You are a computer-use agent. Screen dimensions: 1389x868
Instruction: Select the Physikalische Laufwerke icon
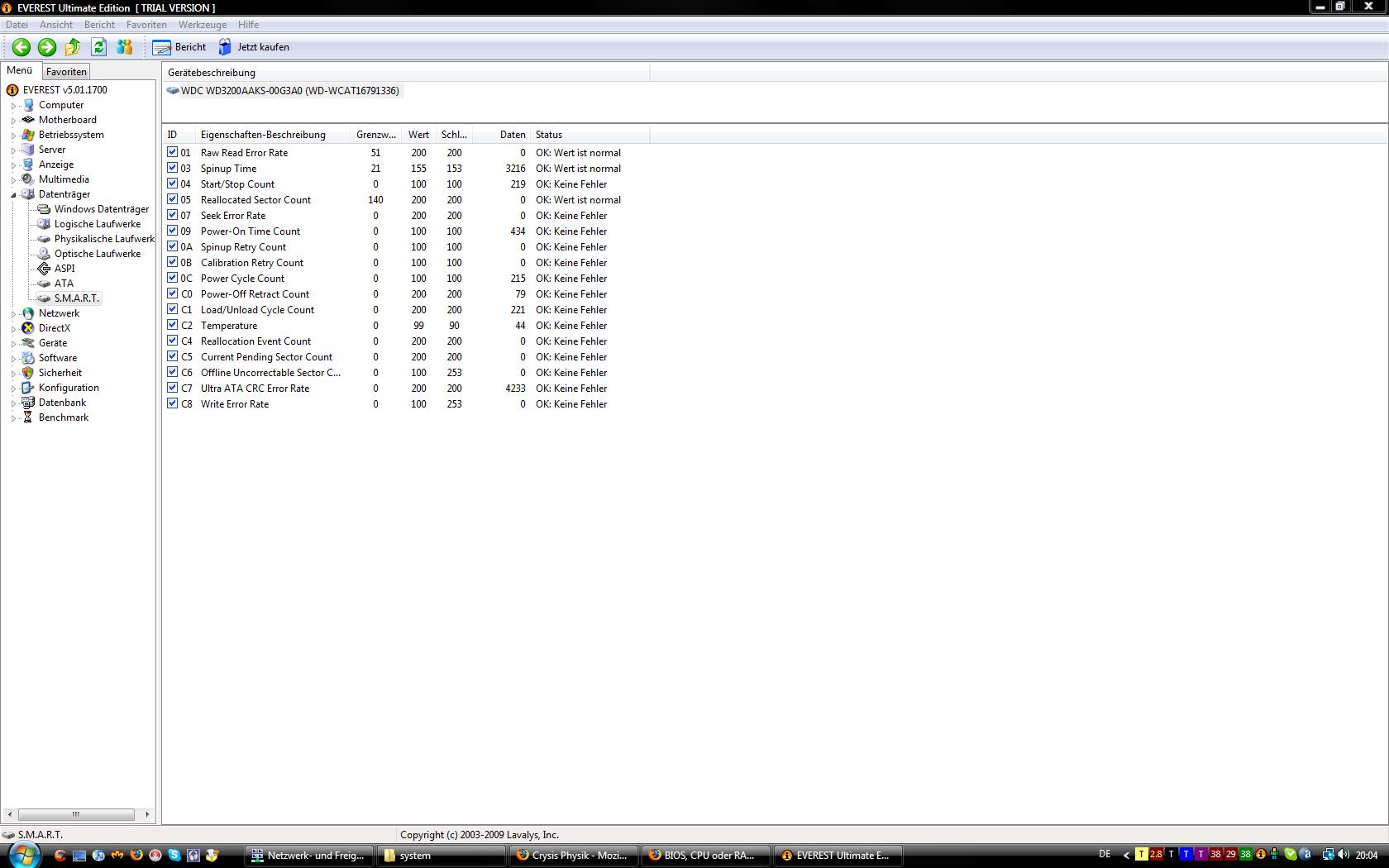coord(45,239)
